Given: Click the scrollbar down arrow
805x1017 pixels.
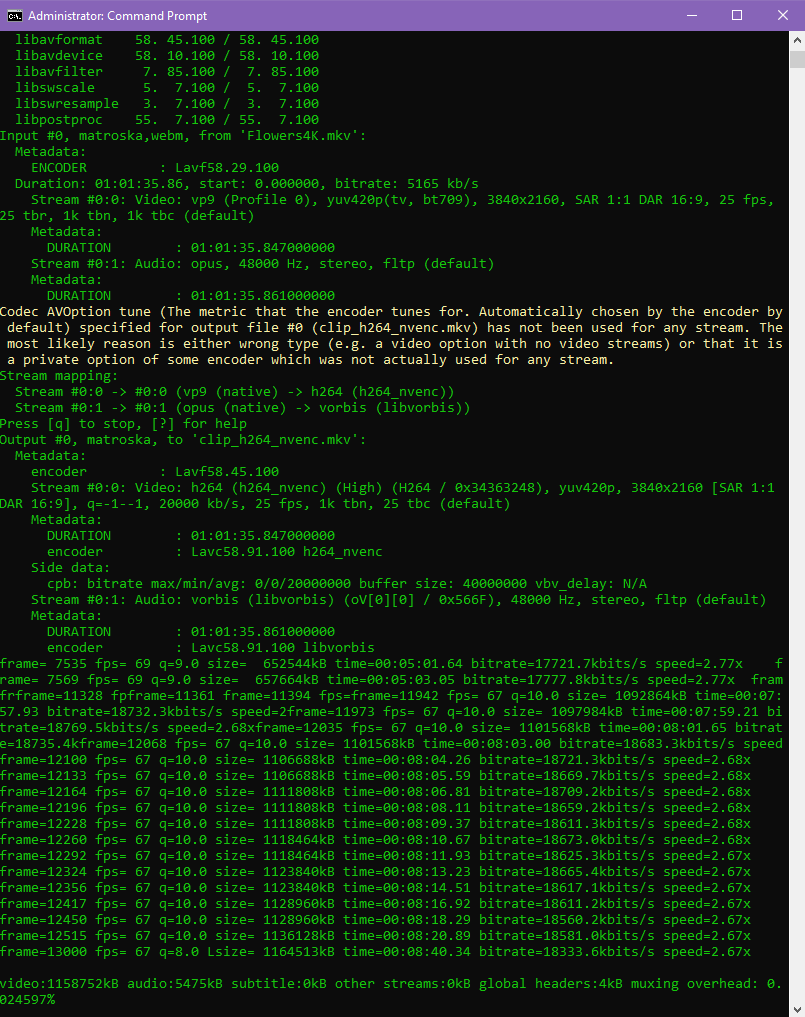Looking at the screenshot, I should [x=796, y=1008].
